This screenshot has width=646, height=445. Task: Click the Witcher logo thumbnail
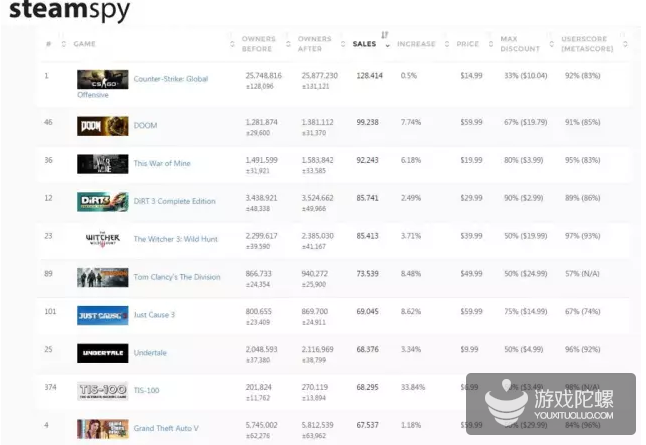click(103, 239)
